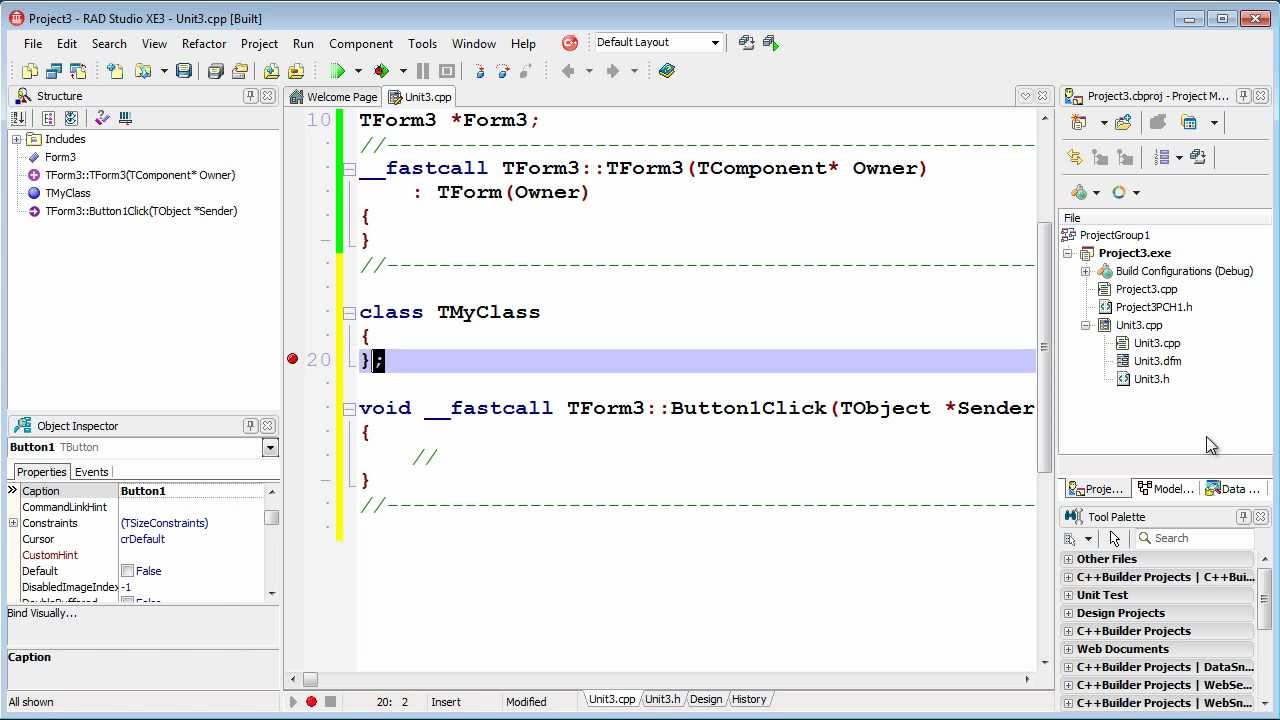This screenshot has height=720, width=1280.
Task: Open the Unit3.h bottom tab
Action: click(662, 699)
